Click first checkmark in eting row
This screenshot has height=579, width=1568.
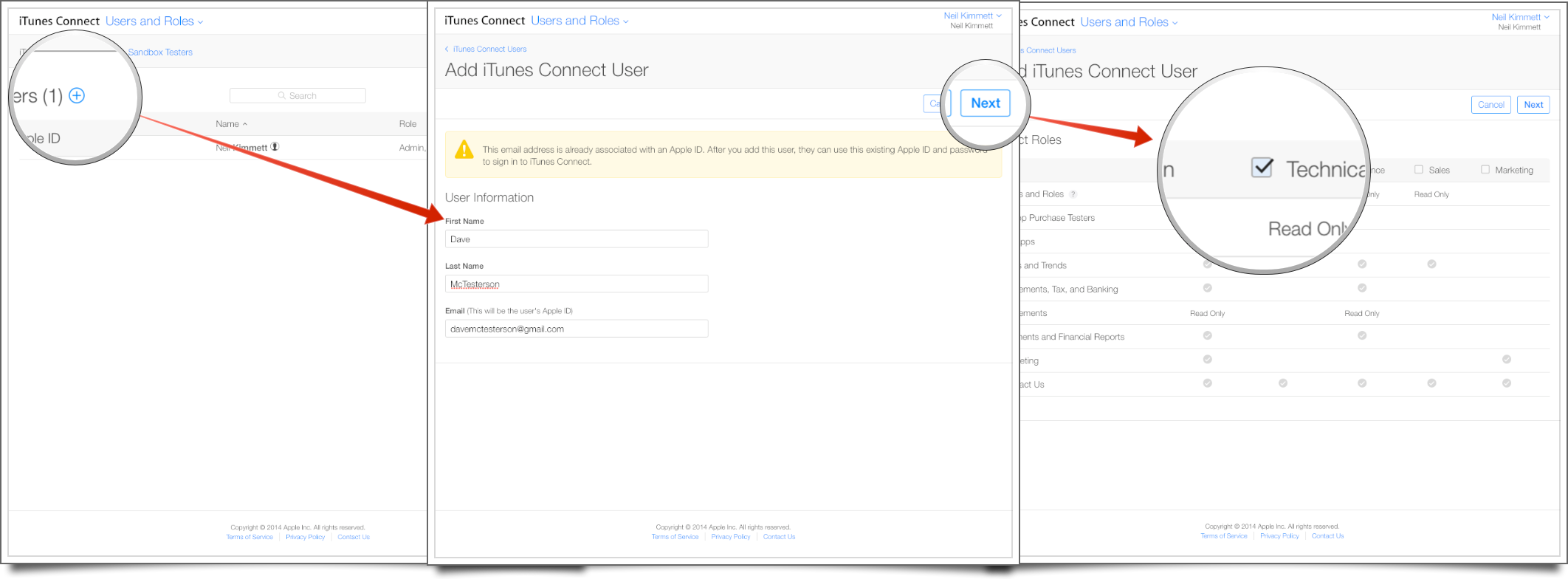(1207, 360)
